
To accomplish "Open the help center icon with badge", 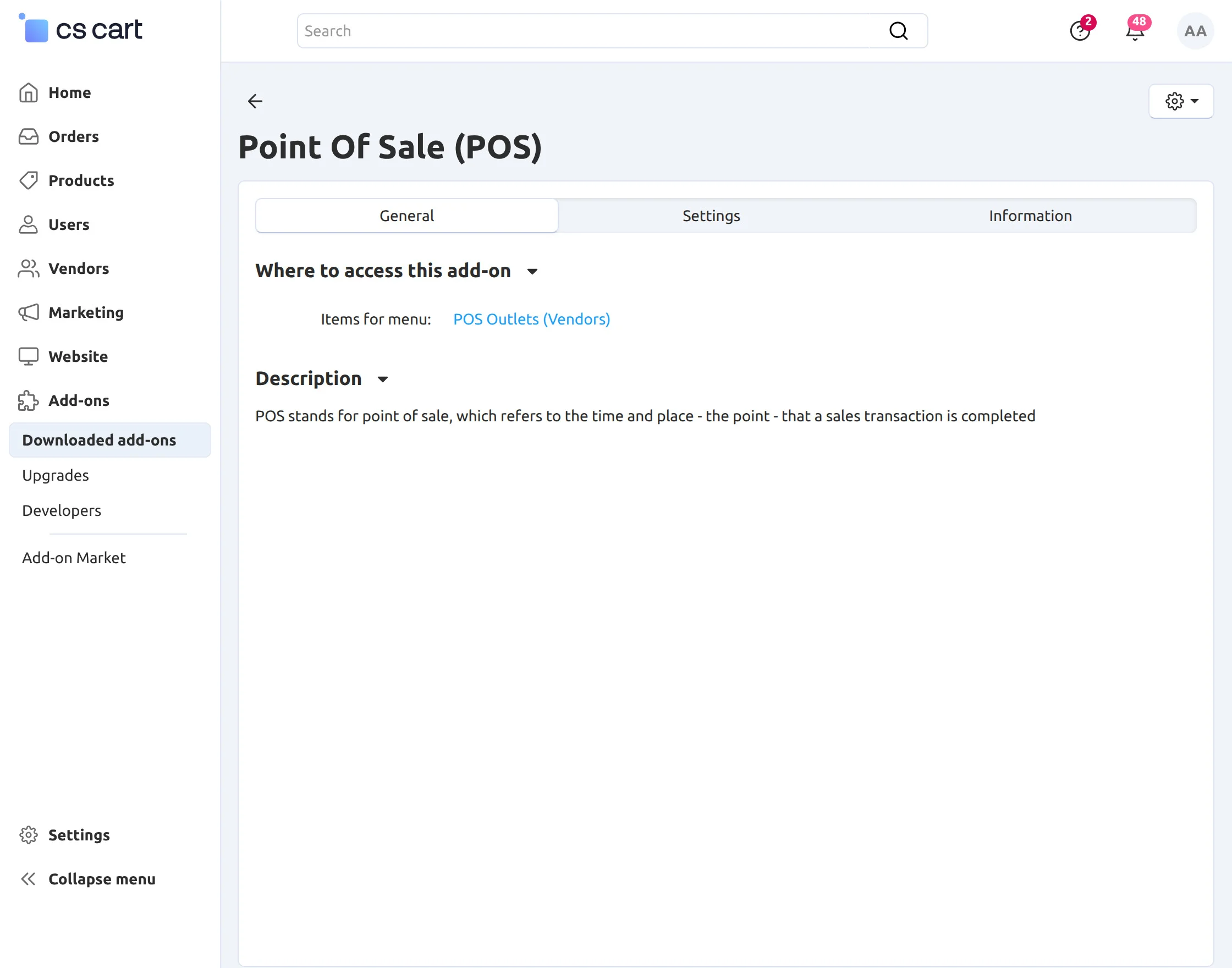I will pyautogui.click(x=1080, y=31).
